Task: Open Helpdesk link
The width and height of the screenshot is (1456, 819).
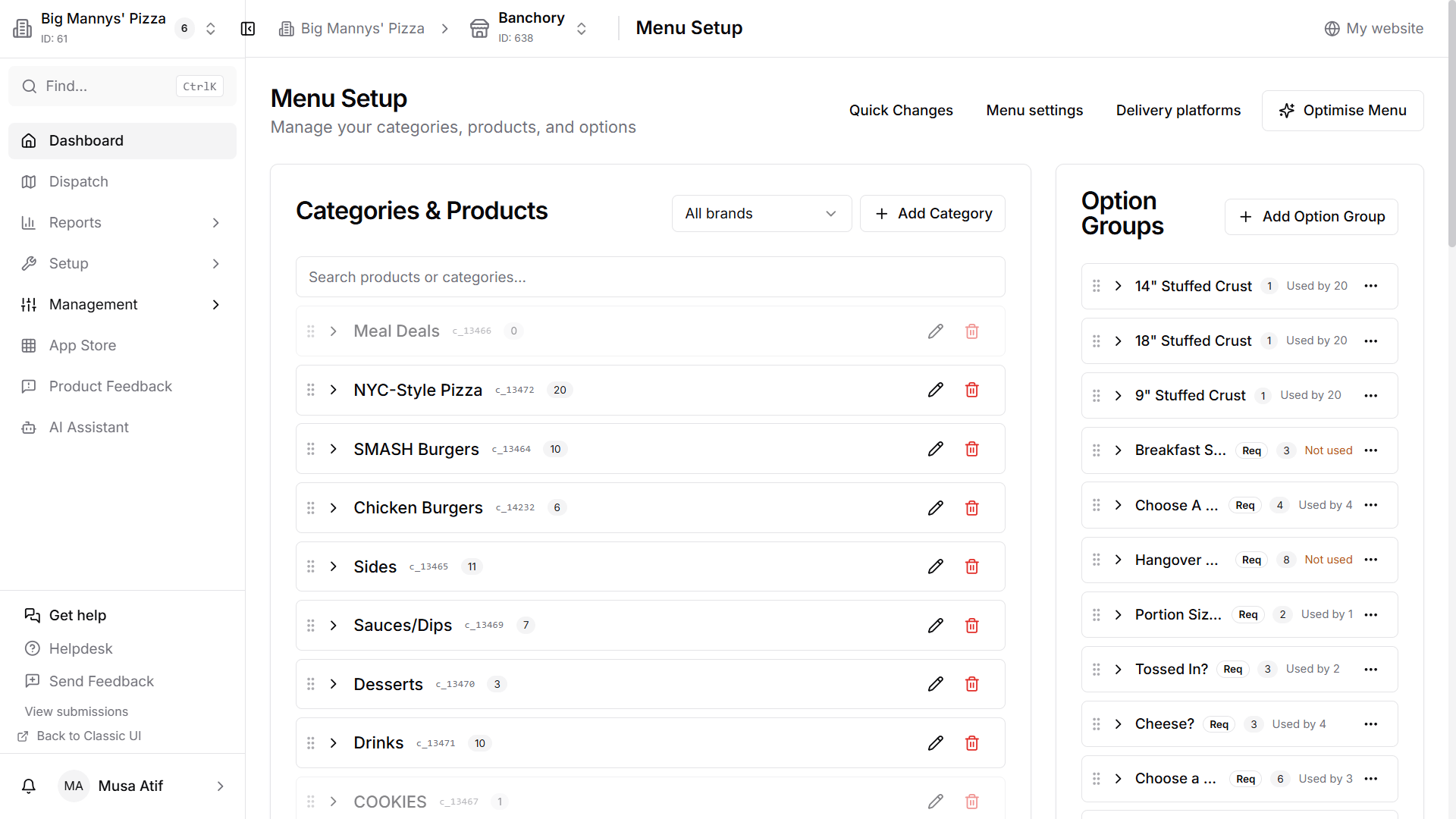Action: click(69, 649)
